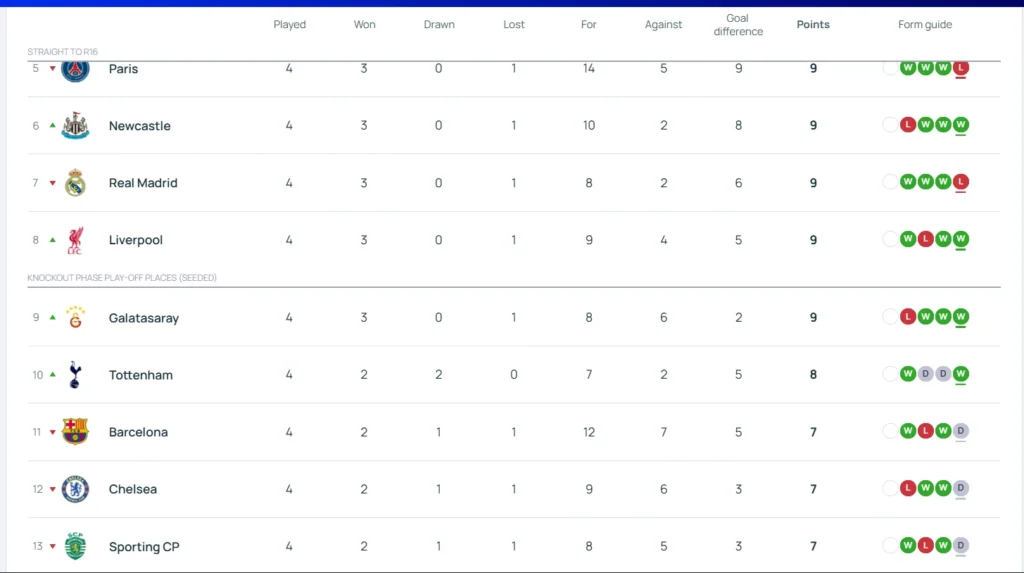The height and width of the screenshot is (573, 1024).
Task: Click Chelsea red down movement arrow
Action: 53,489
